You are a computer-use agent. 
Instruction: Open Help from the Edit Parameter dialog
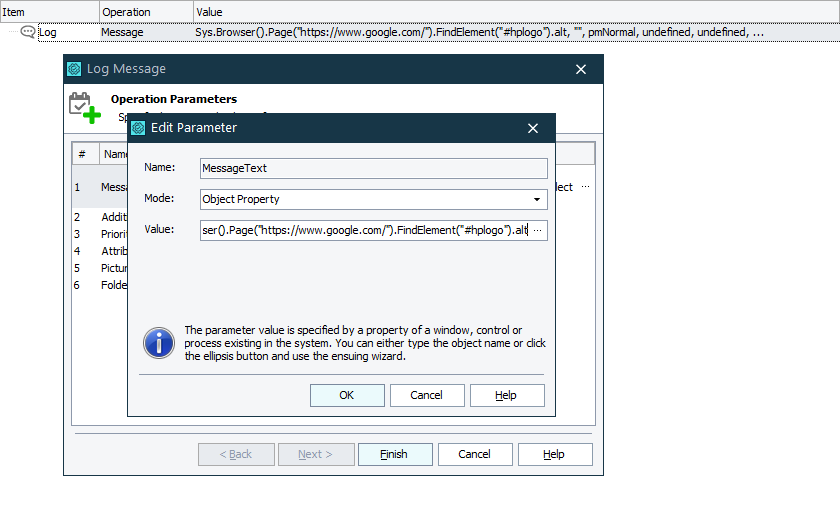507,395
